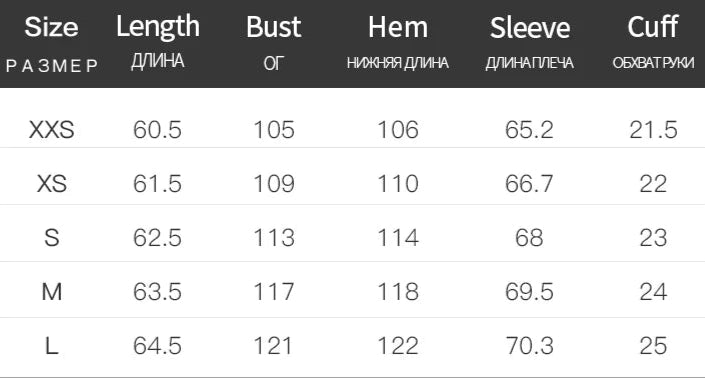Click the 114 hem value
The width and height of the screenshot is (705, 378).
click(x=398, y=238)
